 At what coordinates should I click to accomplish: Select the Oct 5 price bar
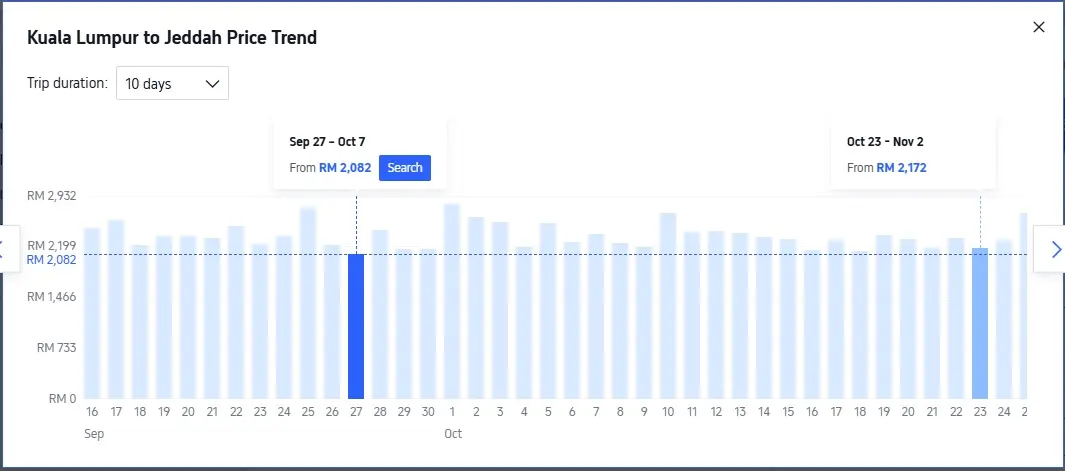point(548,311)
